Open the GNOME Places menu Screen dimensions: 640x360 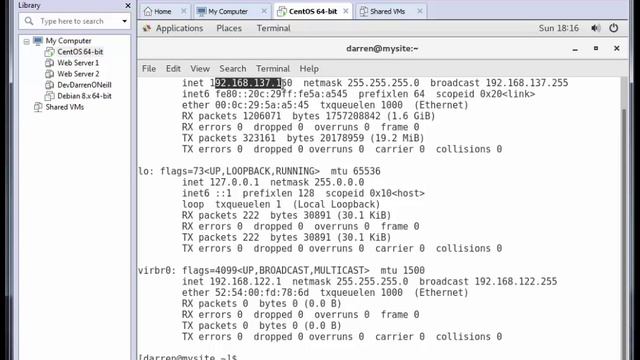click(229, 28)
